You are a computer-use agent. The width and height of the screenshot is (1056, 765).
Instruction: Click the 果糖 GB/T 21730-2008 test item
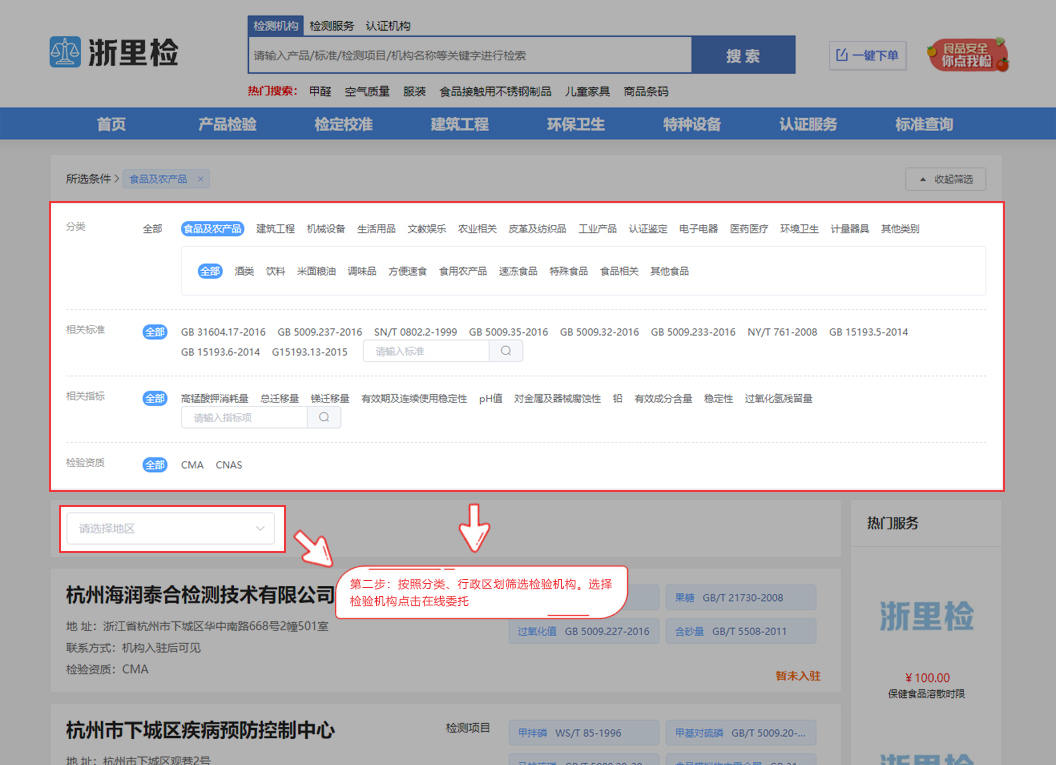click(741, 597)
